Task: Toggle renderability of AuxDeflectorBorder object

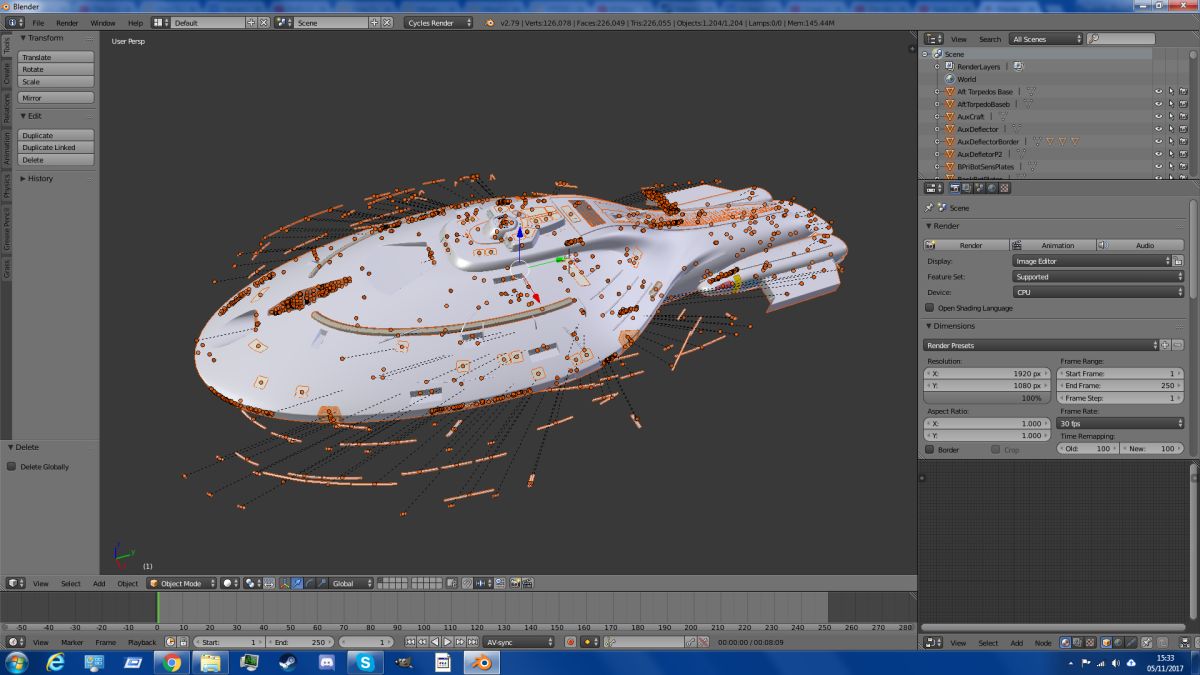Action: pos(1184,142)
